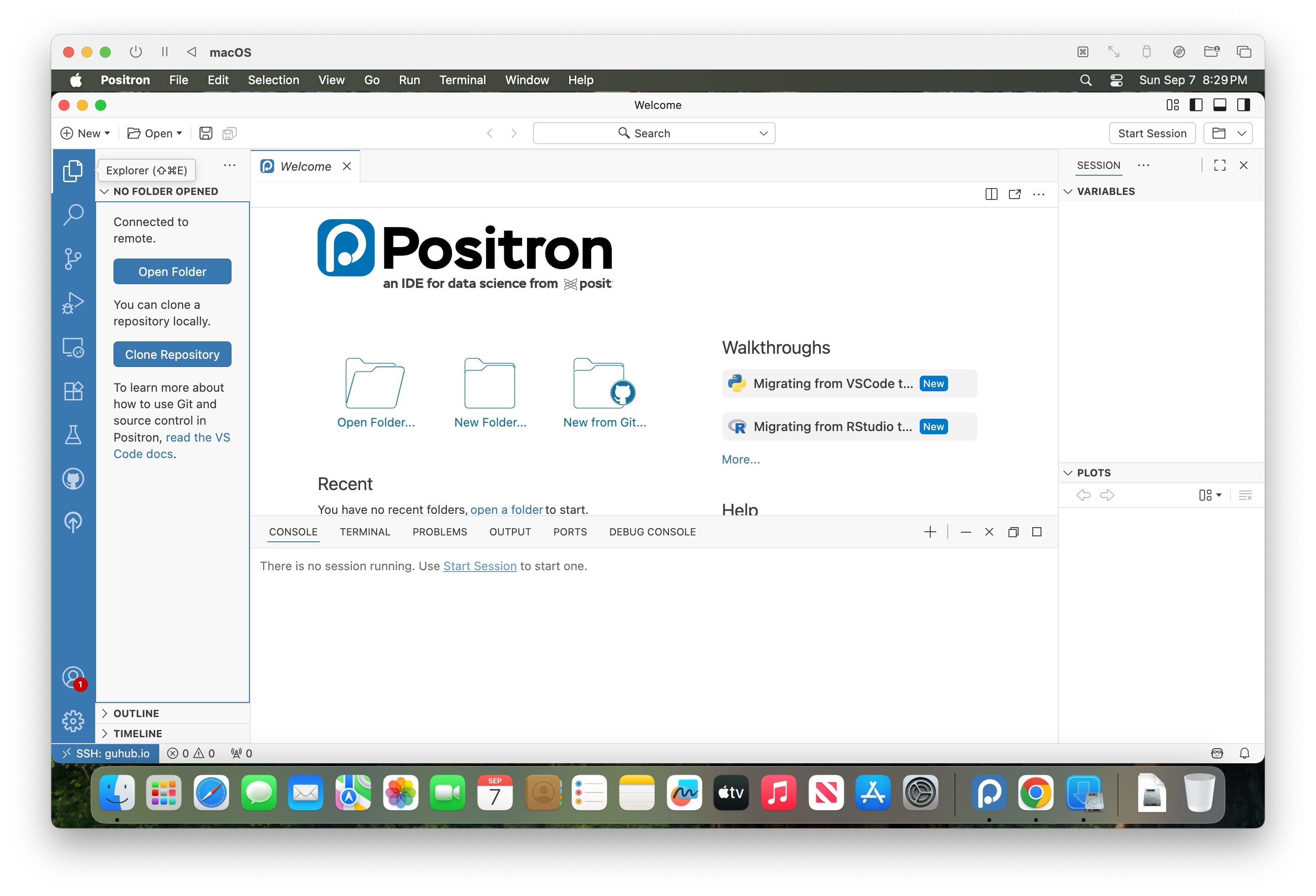Viewport: 1316px width, 896px height.
Task: Click the New Folder large icon
Action: (x=490, y=383)
